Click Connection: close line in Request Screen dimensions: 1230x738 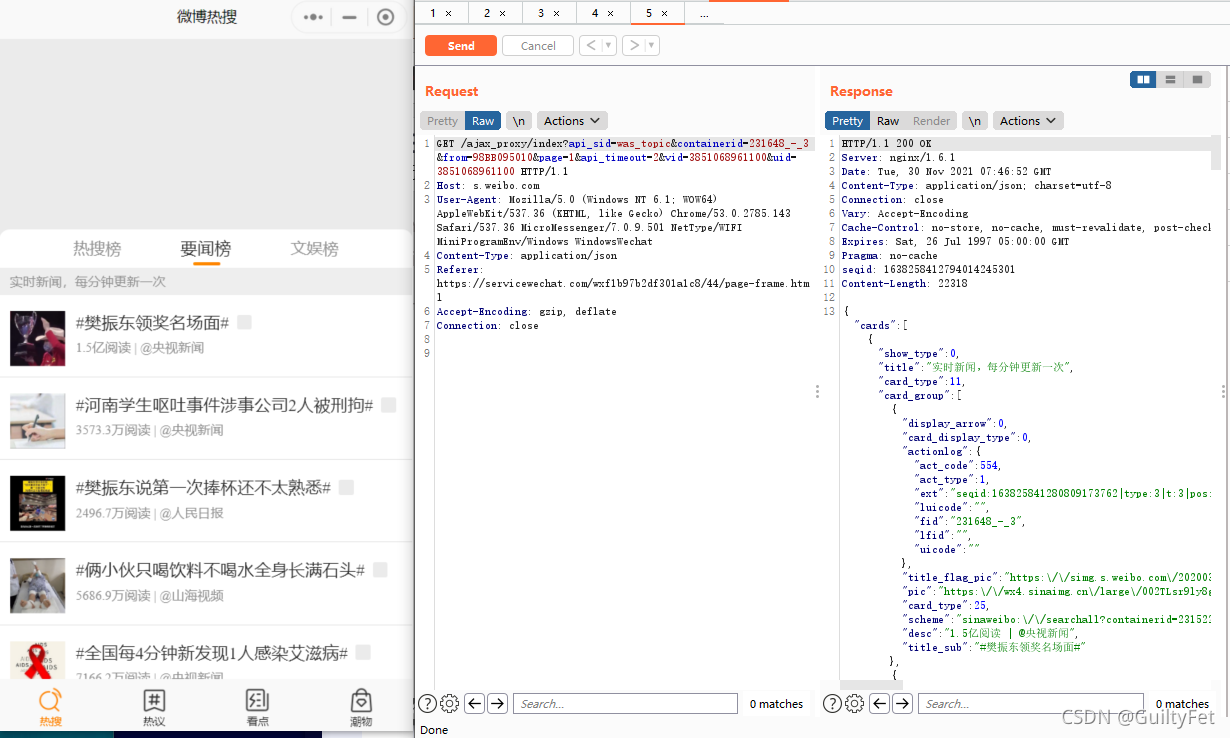[487, 325]
